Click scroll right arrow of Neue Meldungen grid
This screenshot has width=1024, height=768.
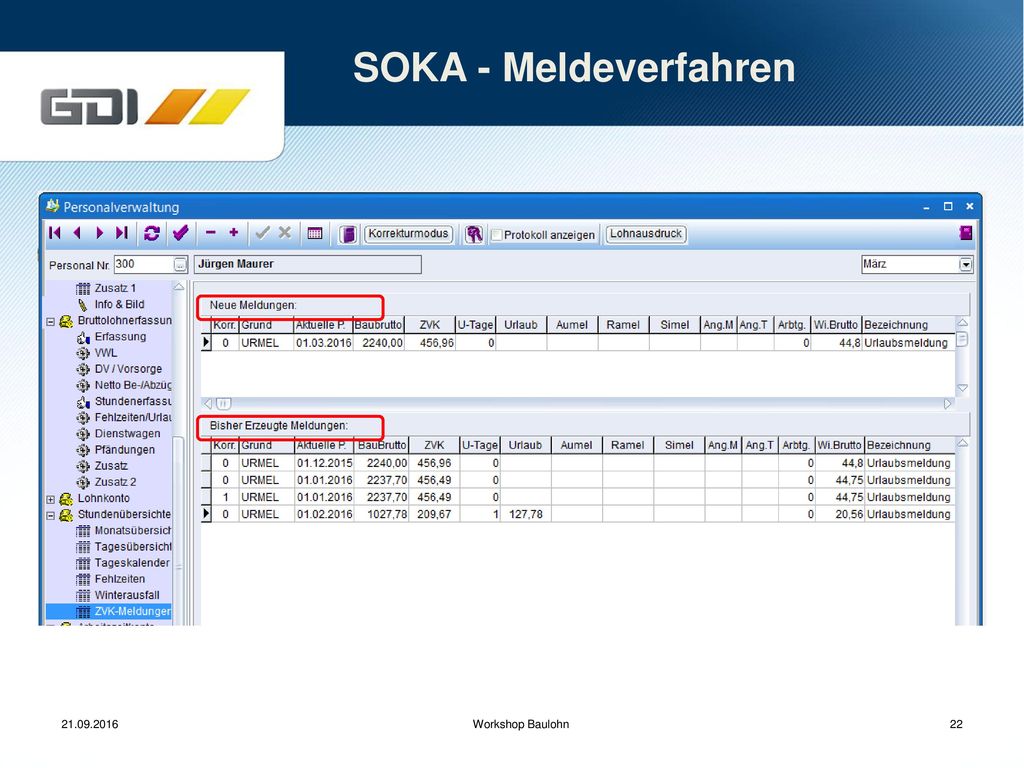(948, 404)
